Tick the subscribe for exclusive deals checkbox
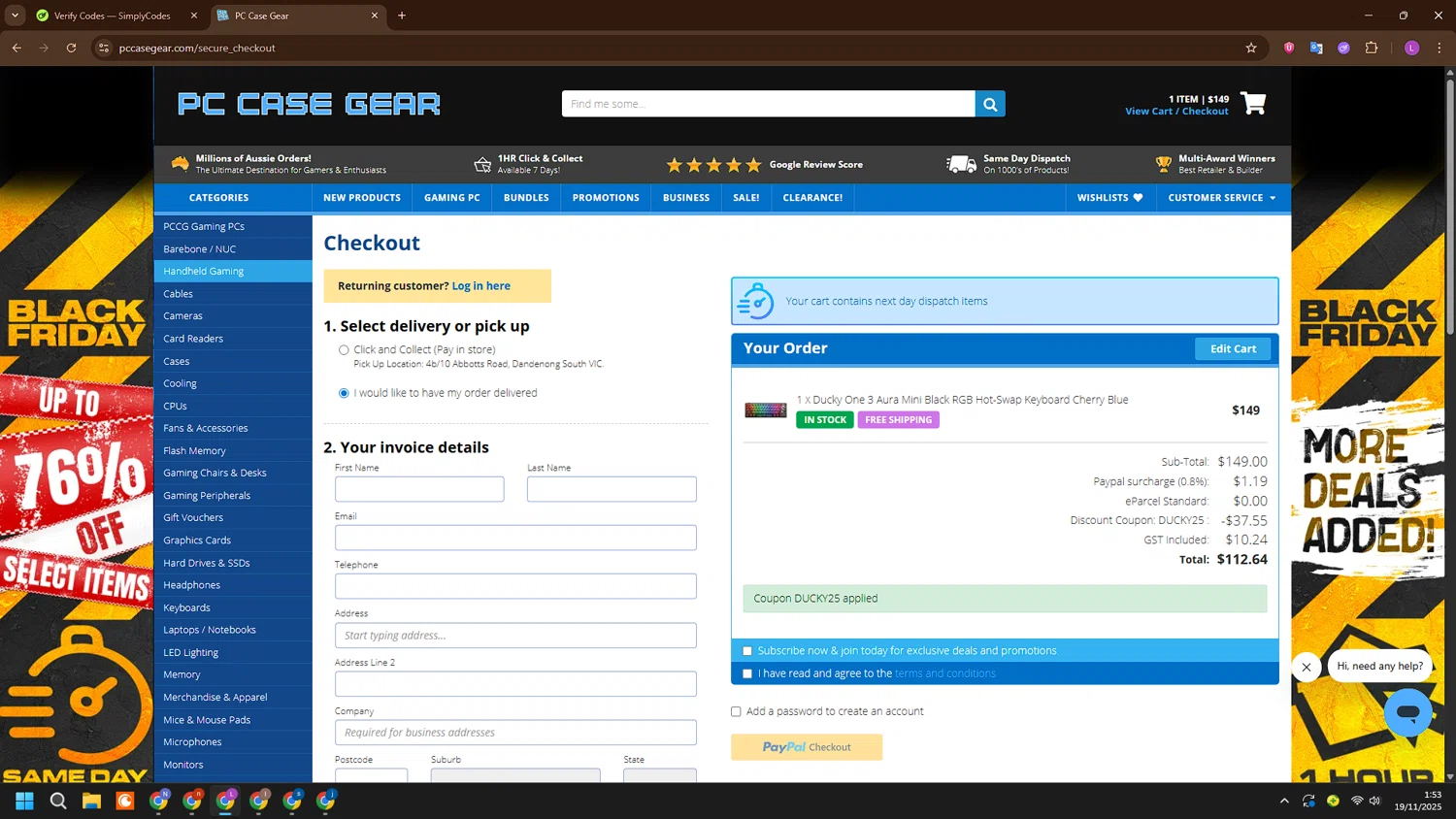Screen dimensions: 1456x819 (747, 651)
